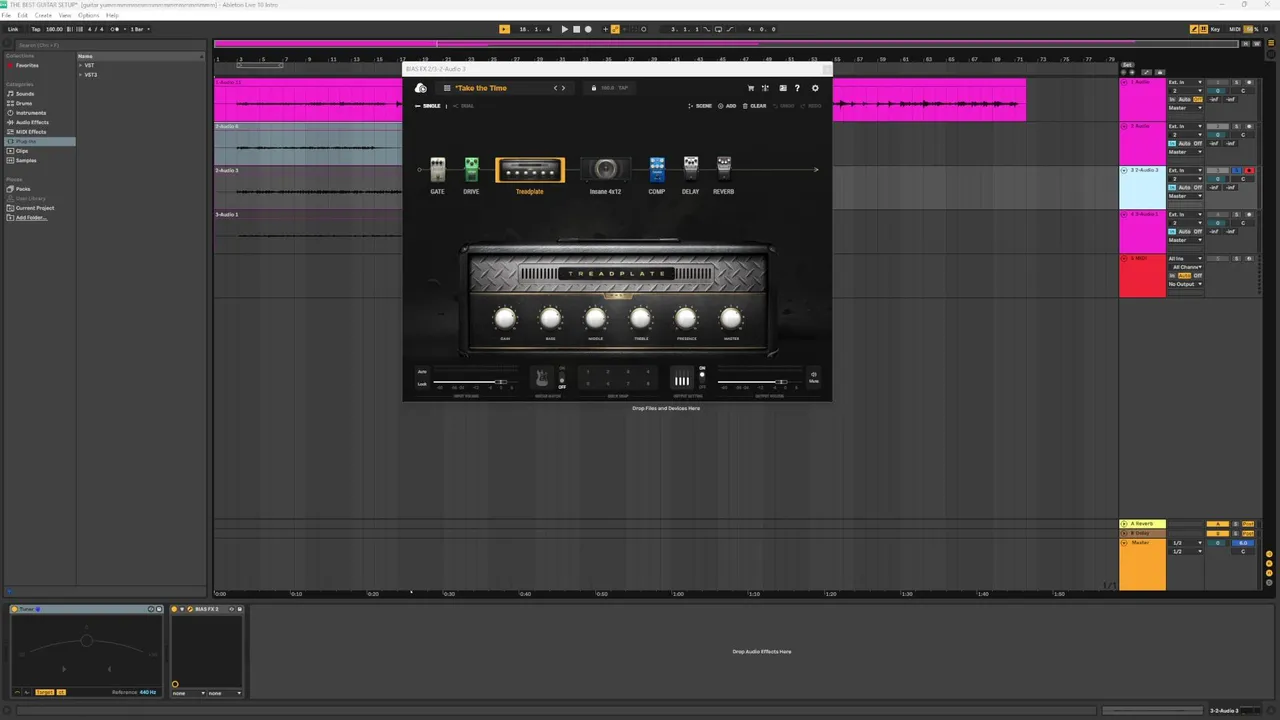Click Add Folder in browser Places
The image size is (1280, 720).
tap(31, 217)
